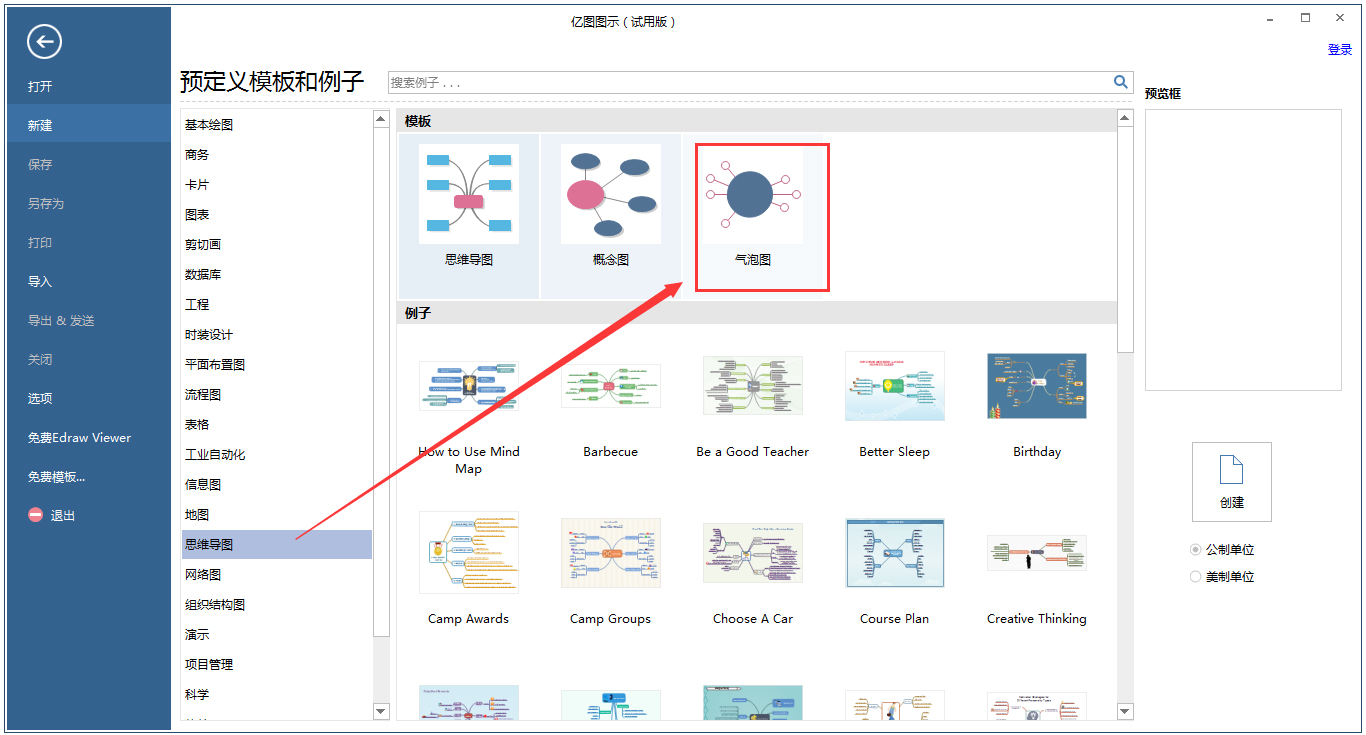Click the 模板 section header
This screenshot has width=1366, height=735.
point(756,121)
